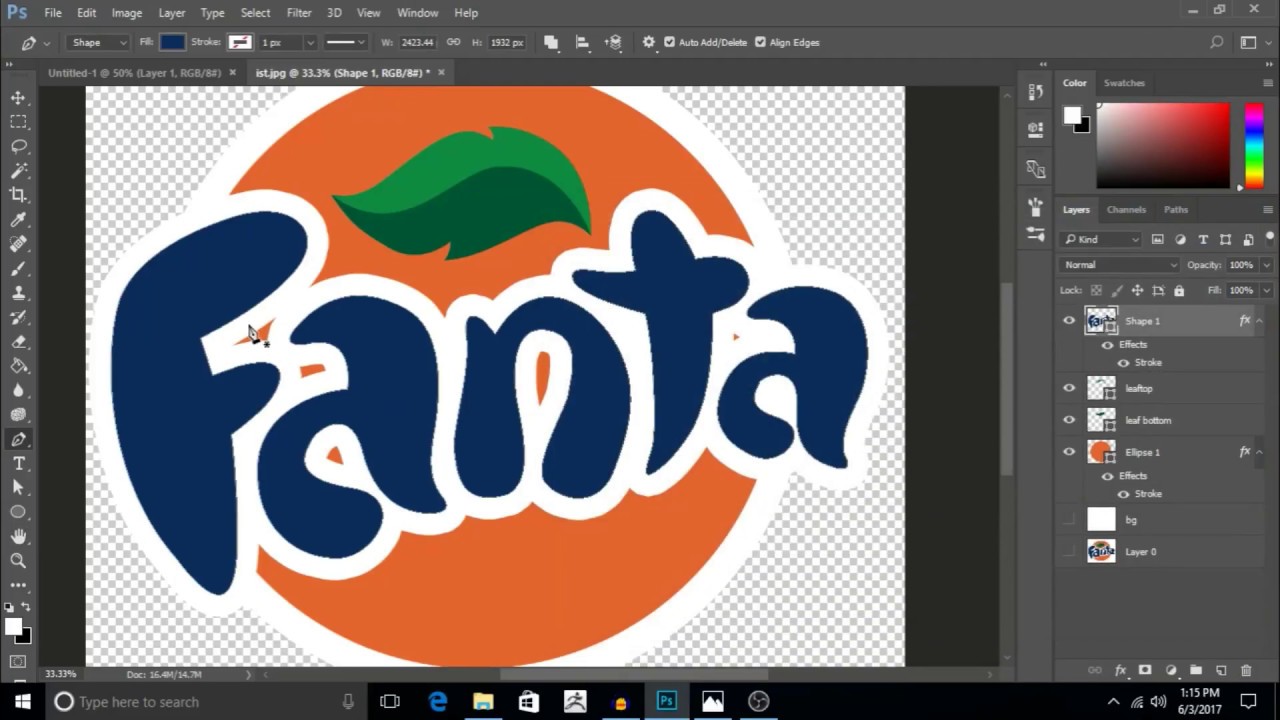This screenshot has width=1280, height=720.
Task: Open the Filter menu
Action: point(299,12)
